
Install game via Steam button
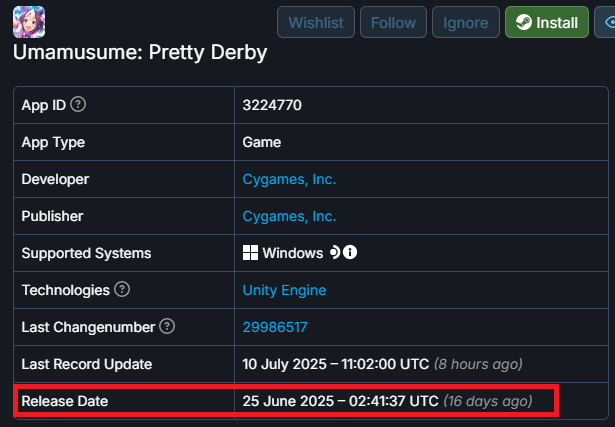click(547, 22)
